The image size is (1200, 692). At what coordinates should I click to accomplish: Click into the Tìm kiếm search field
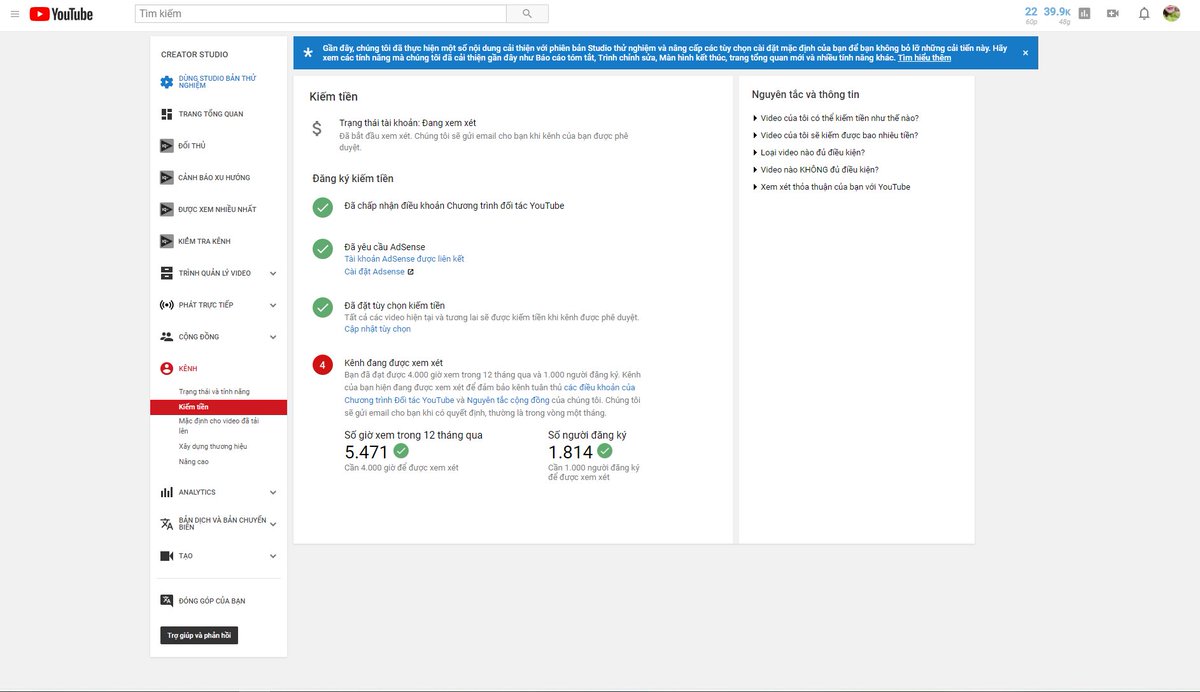320,14
